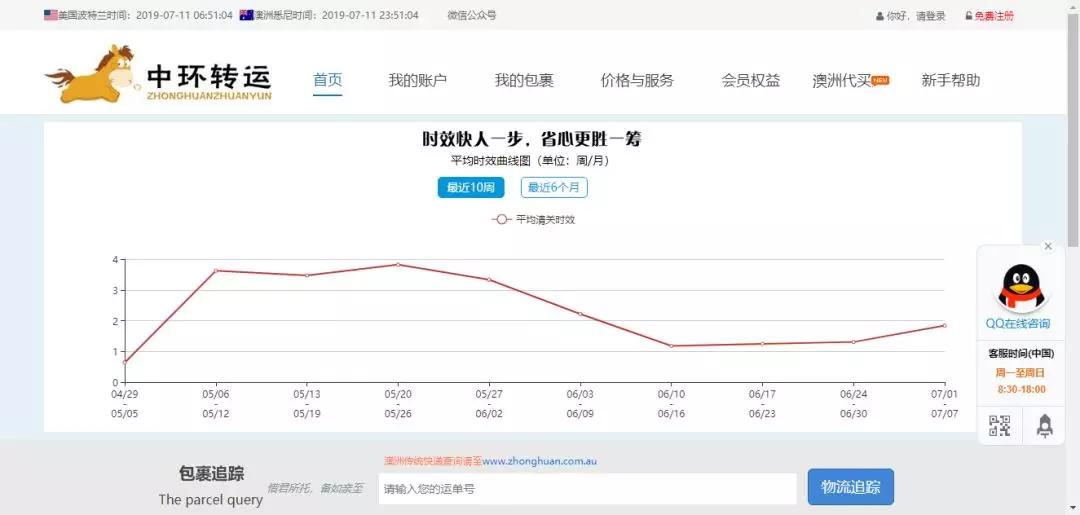Select the 最近10周 chart tab
Viewport: 1080px width, 515px height.
(471, 187)
